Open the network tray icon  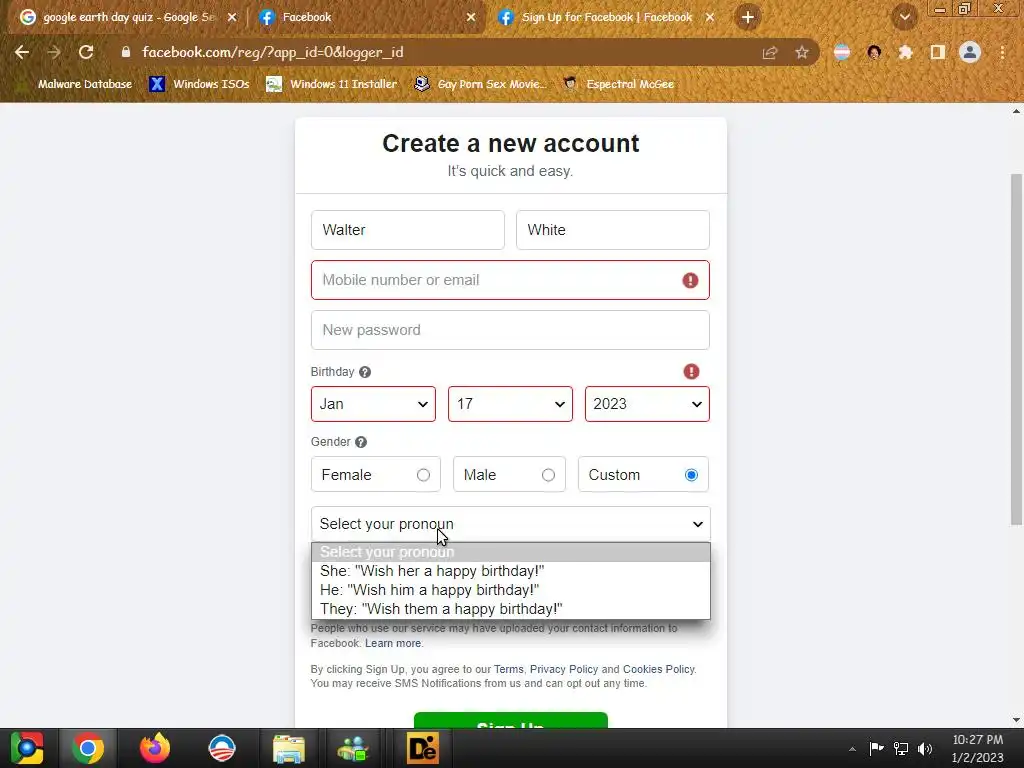901,748
